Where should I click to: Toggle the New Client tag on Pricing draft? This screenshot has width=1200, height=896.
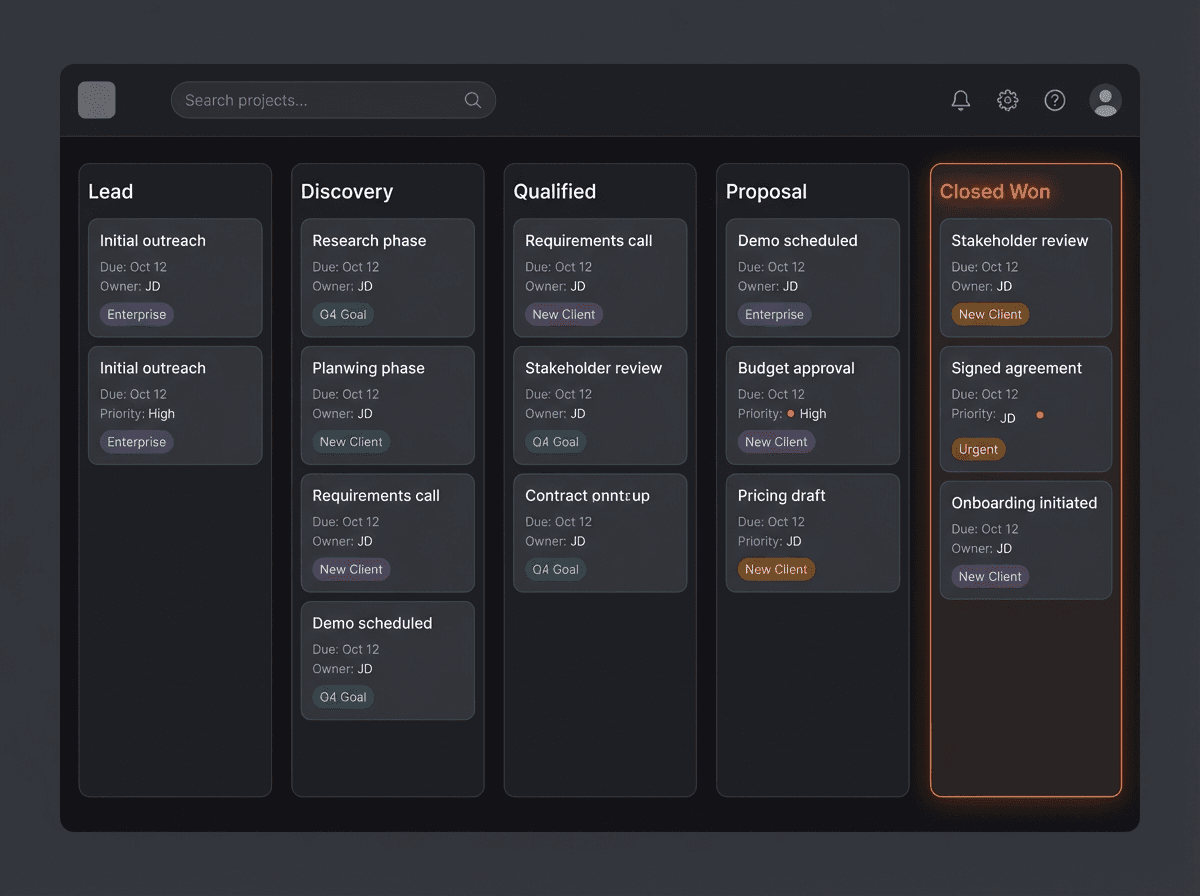click(776, 569)
